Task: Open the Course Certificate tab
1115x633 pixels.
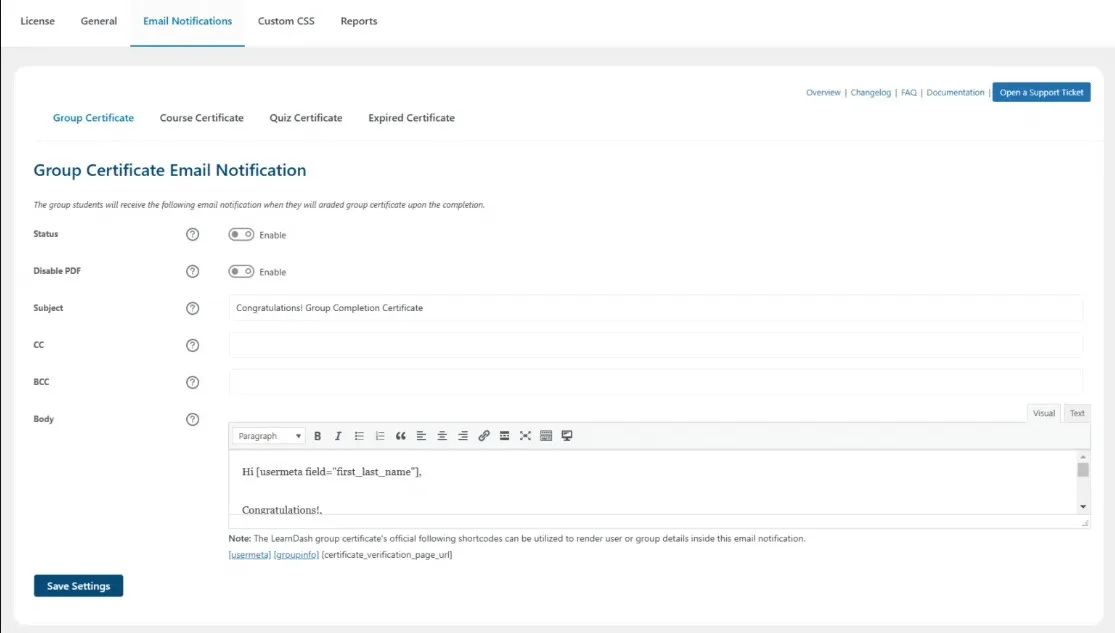Action: tap(201, 118)
